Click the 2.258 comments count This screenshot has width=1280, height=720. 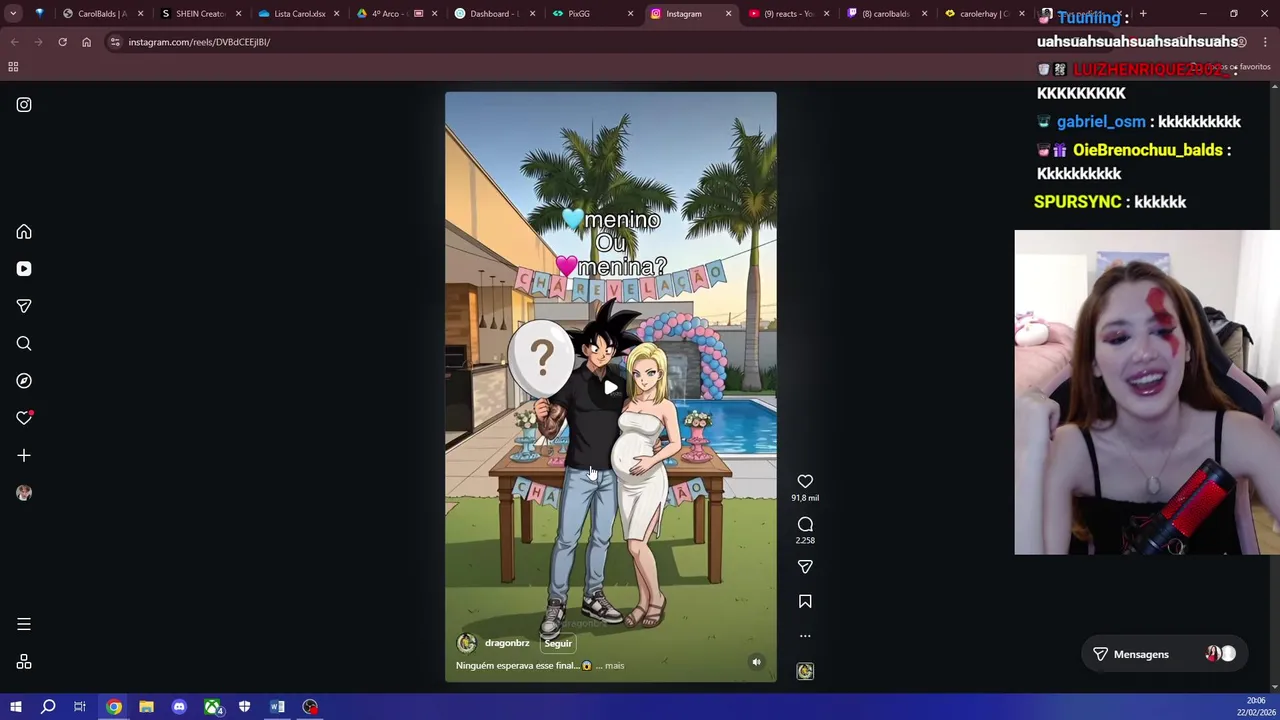805,541
